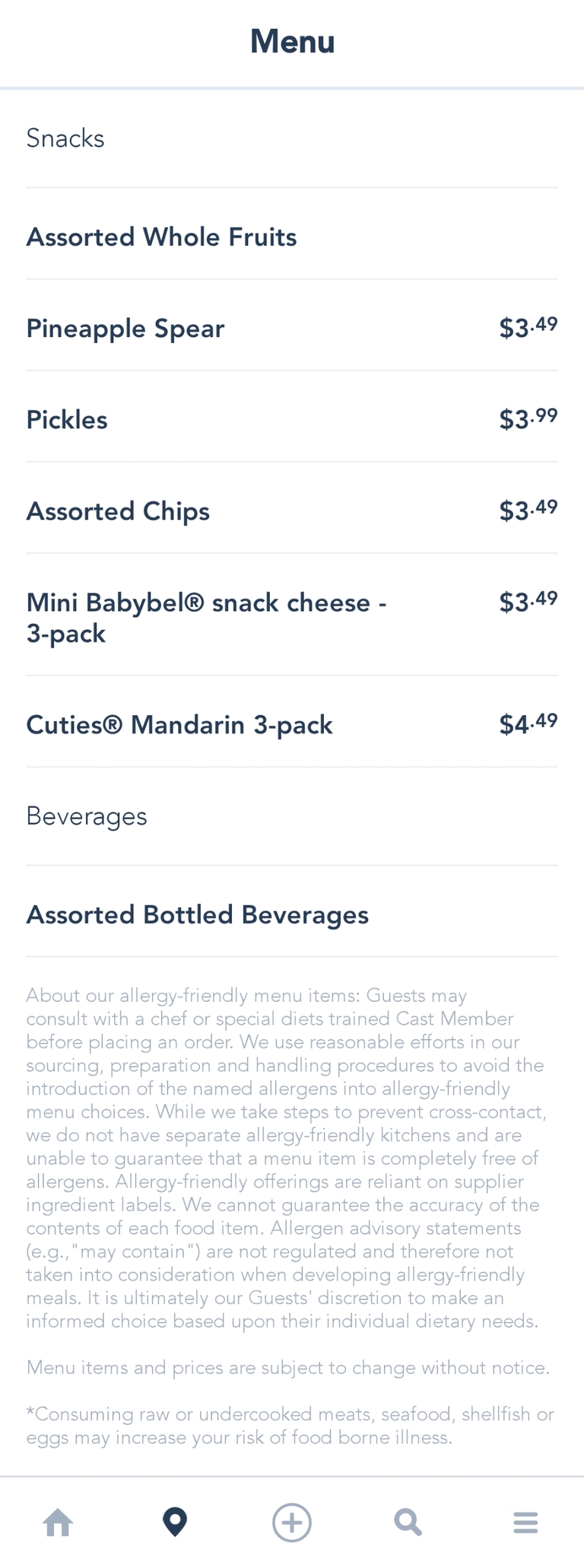The image size is (584, 1568).
Task: Open the map location pin tab
Action: [175, 1522]
